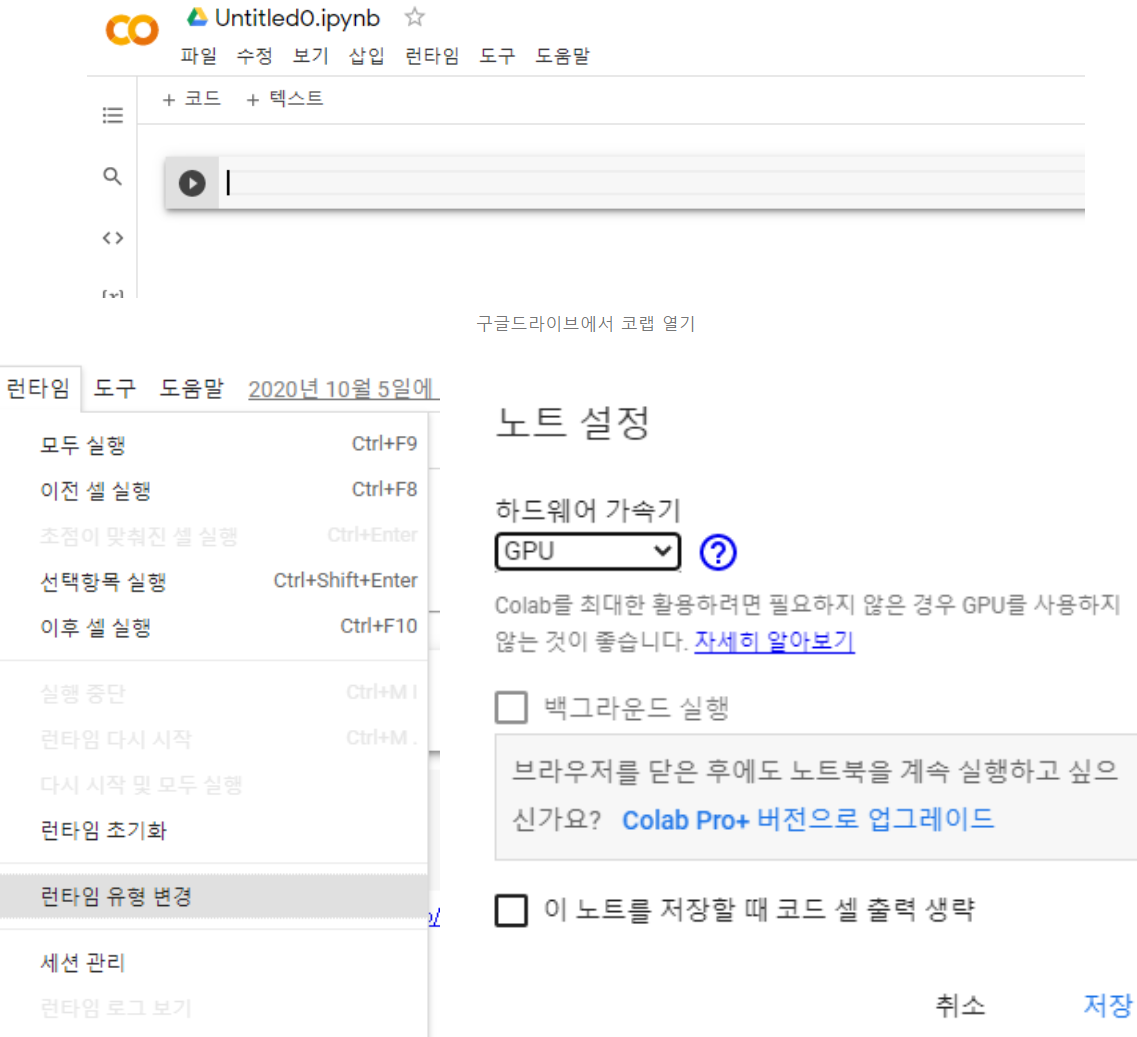Click 취소 to cancel notebook settings
Screen dimensions: 1137x1037
(x=960, y=1005)
